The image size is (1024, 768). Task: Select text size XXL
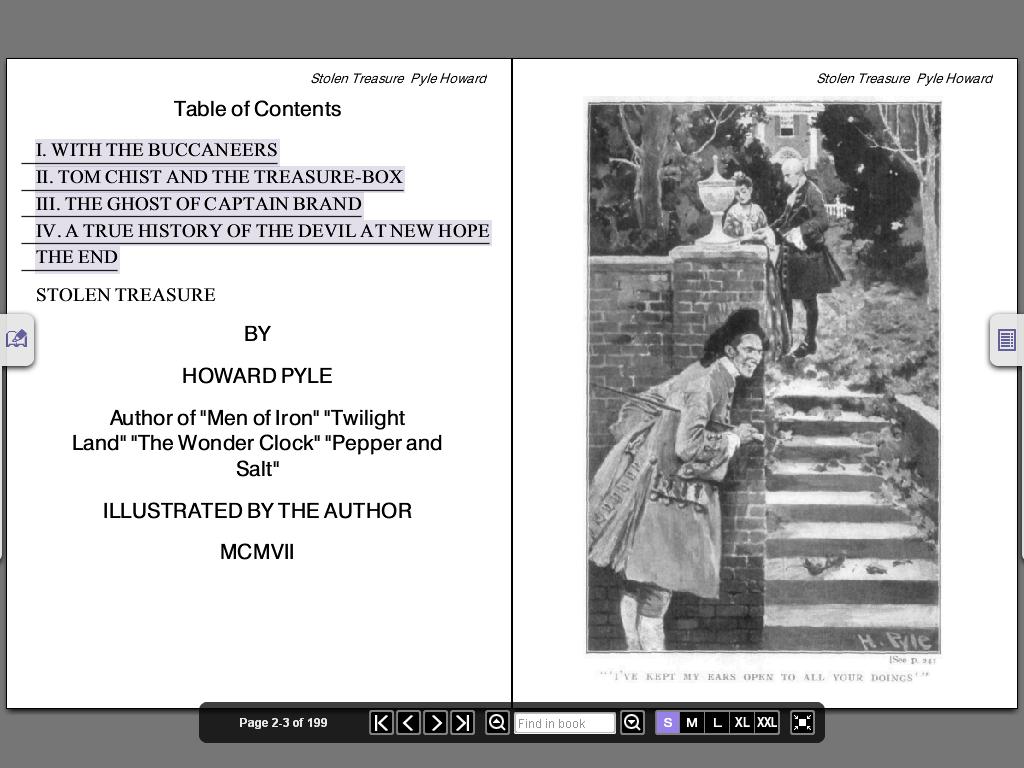pyautogui.click(x=767, y=723)
